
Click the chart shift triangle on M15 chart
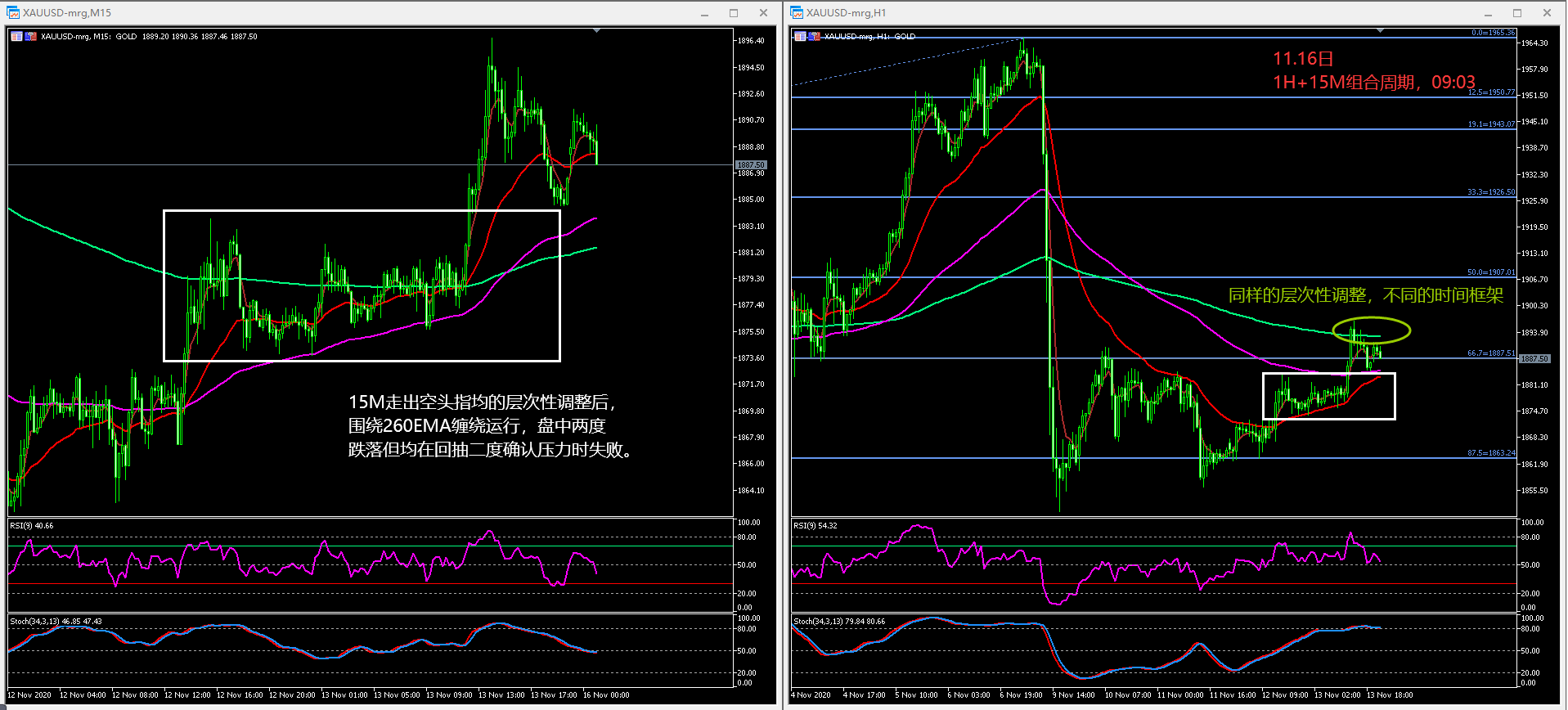[x=597, y=30]
